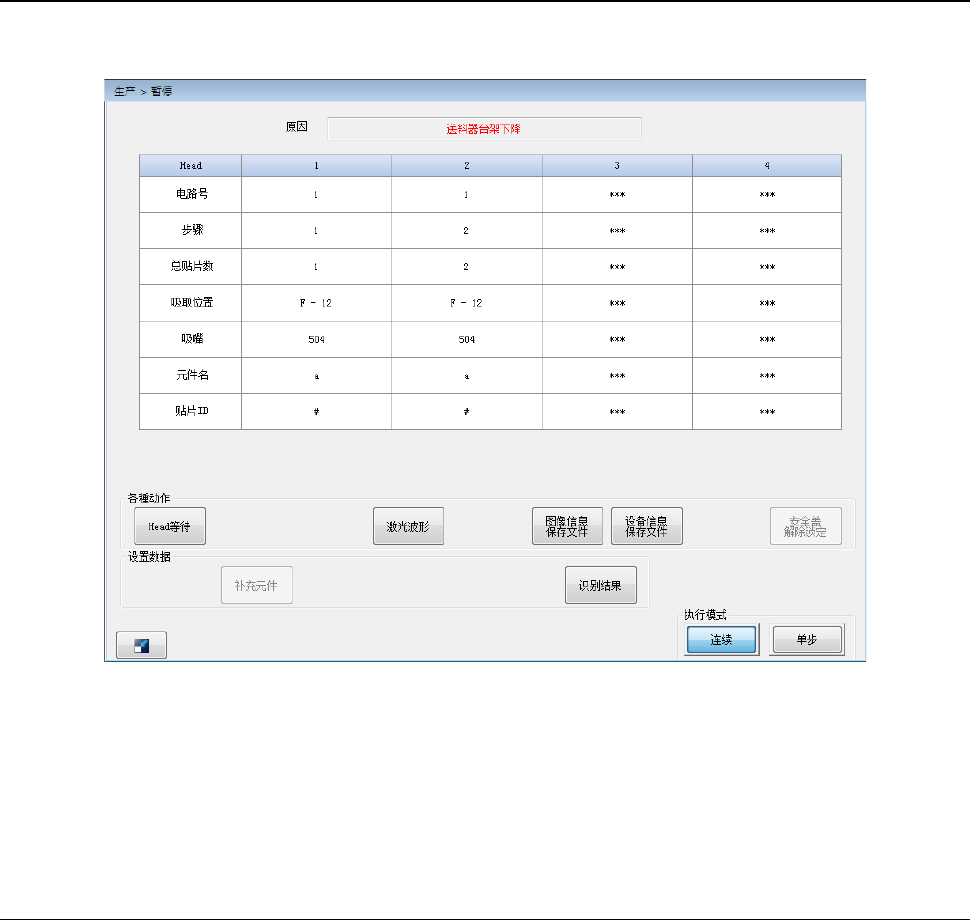Click the 步骤 row label
Image resolution: width=970 pixels, height=920 pixels.
191,231
